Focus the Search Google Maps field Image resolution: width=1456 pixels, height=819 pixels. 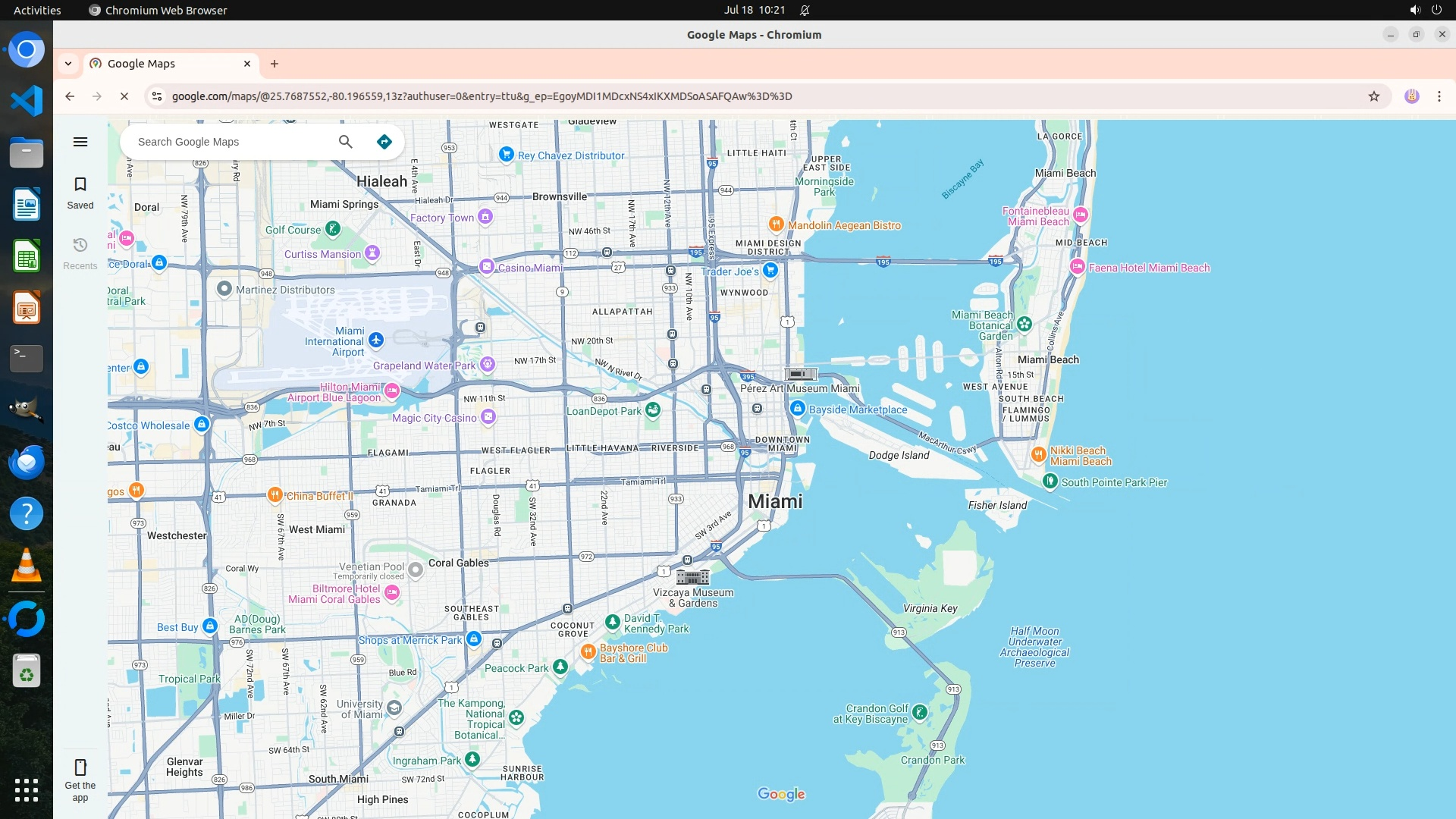(227, 142)
